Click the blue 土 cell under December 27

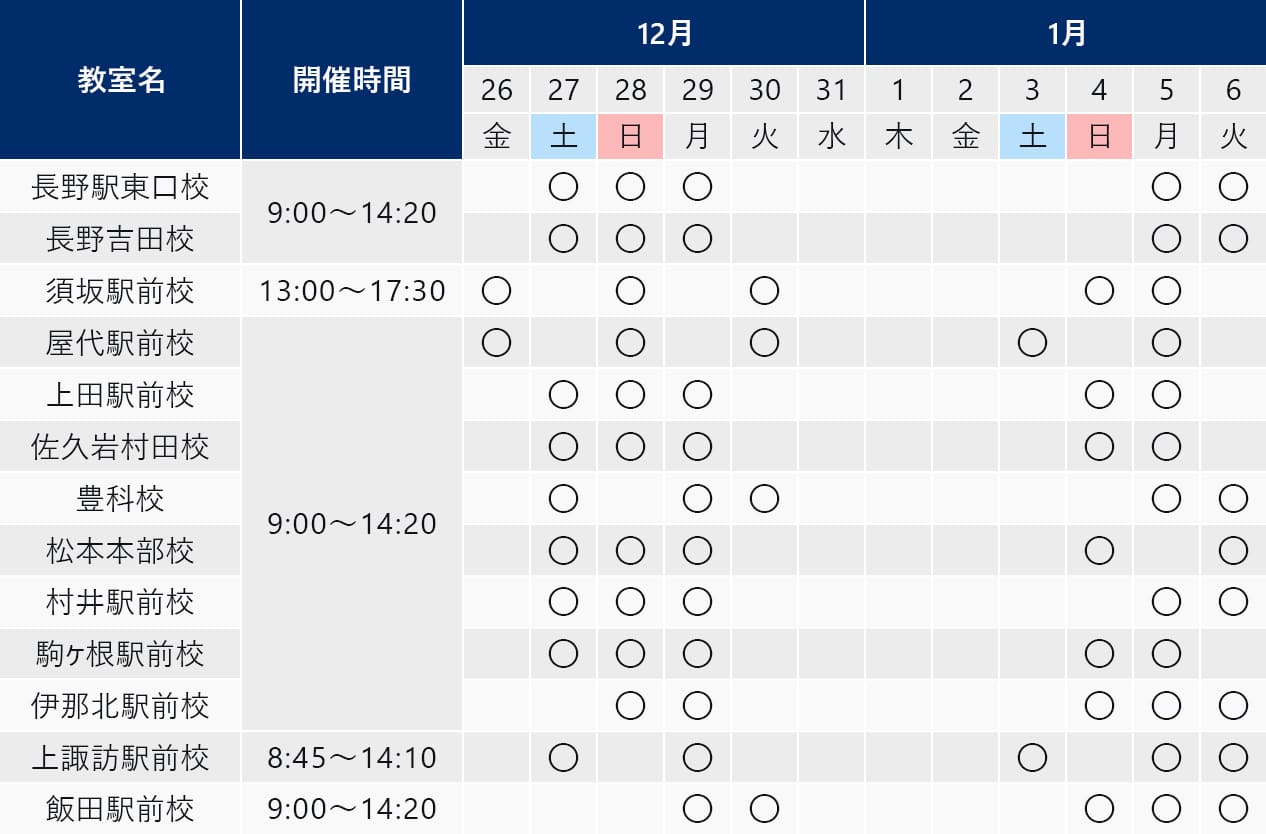click(564, 136)
